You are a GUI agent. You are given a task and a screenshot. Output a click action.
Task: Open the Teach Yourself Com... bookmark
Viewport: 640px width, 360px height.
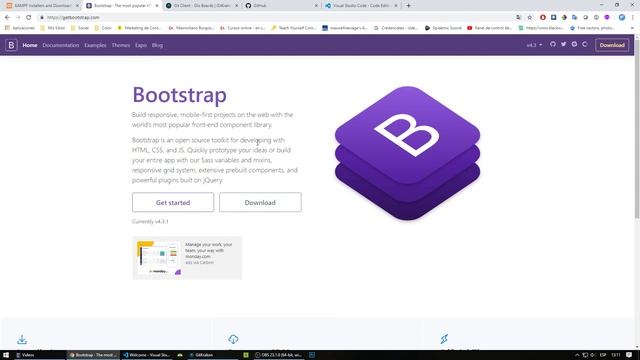tap(293, 28)
